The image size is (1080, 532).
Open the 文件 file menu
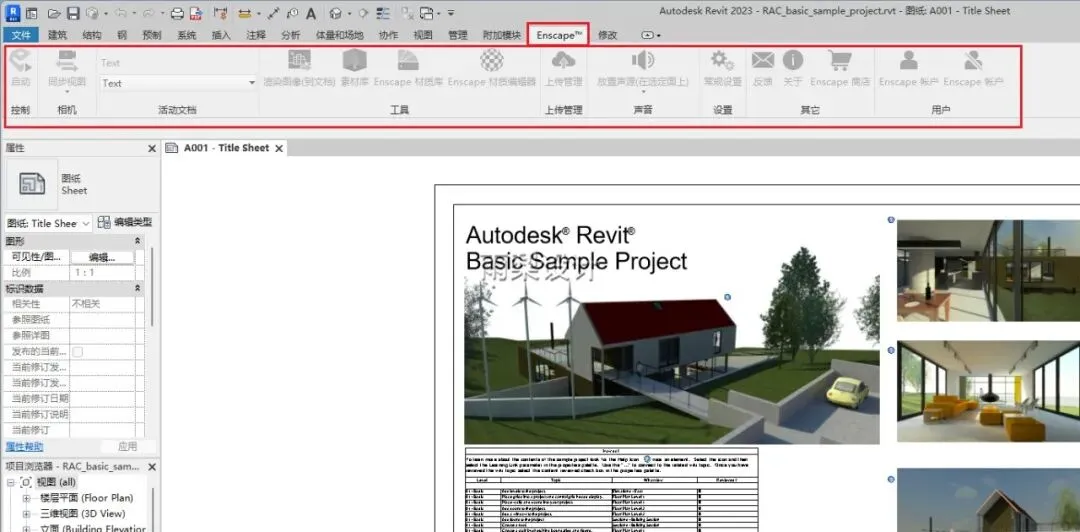[x=22, y=35]
